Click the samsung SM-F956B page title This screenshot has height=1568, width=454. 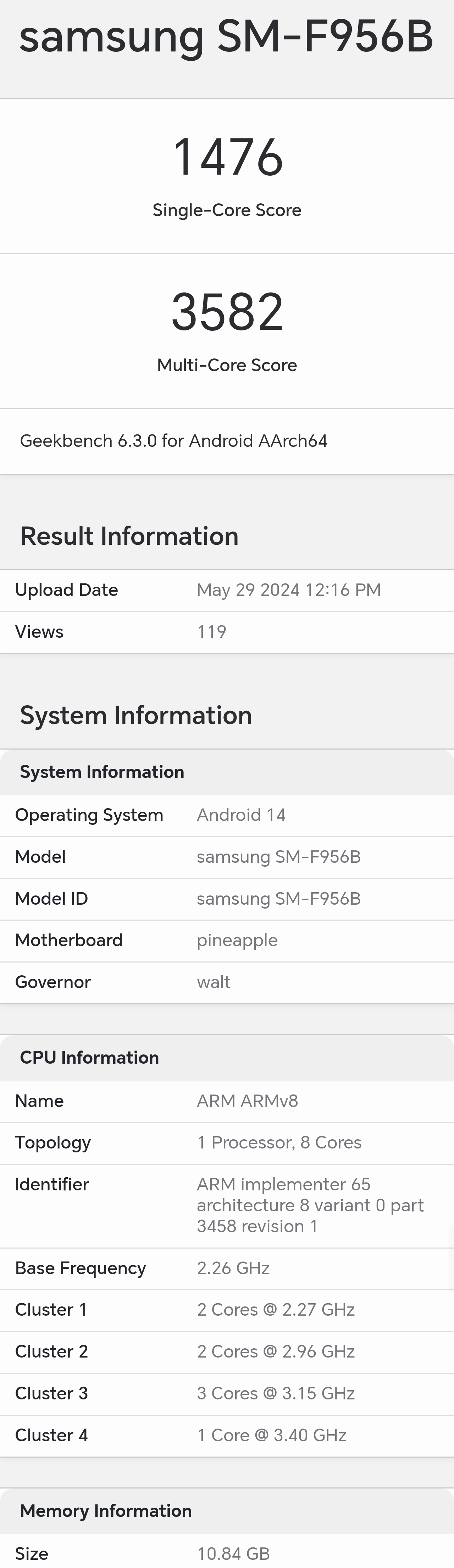coord(226,37)
